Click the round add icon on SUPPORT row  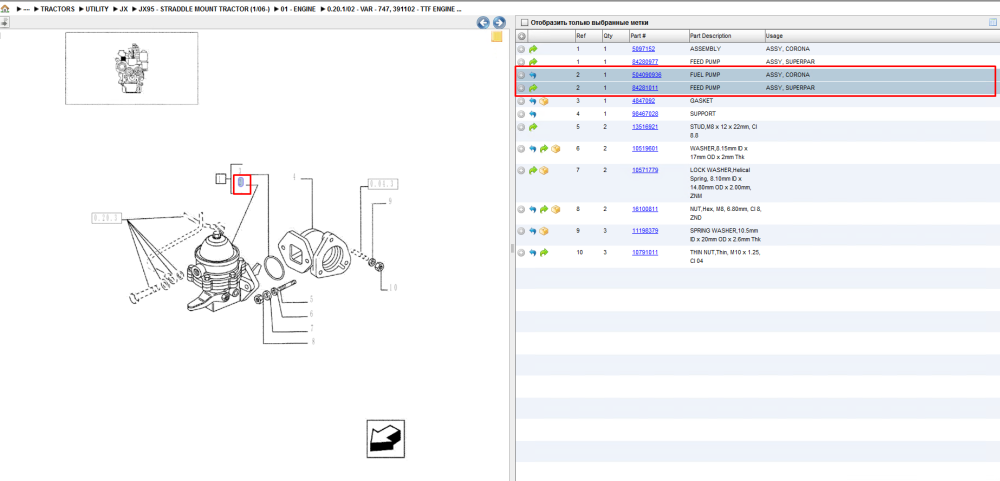point(522,114)
